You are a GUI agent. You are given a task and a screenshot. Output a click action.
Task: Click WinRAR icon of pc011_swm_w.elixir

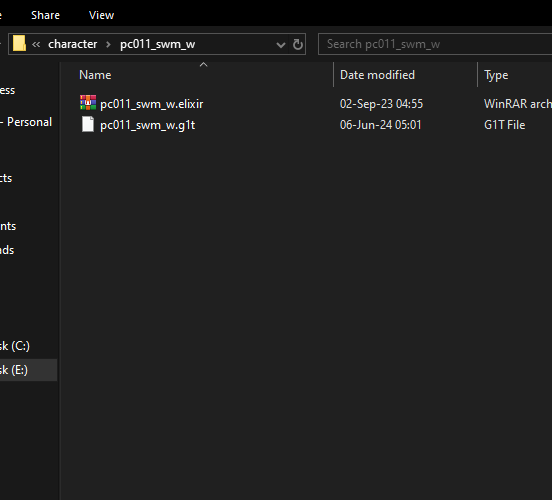pos(88,103)
